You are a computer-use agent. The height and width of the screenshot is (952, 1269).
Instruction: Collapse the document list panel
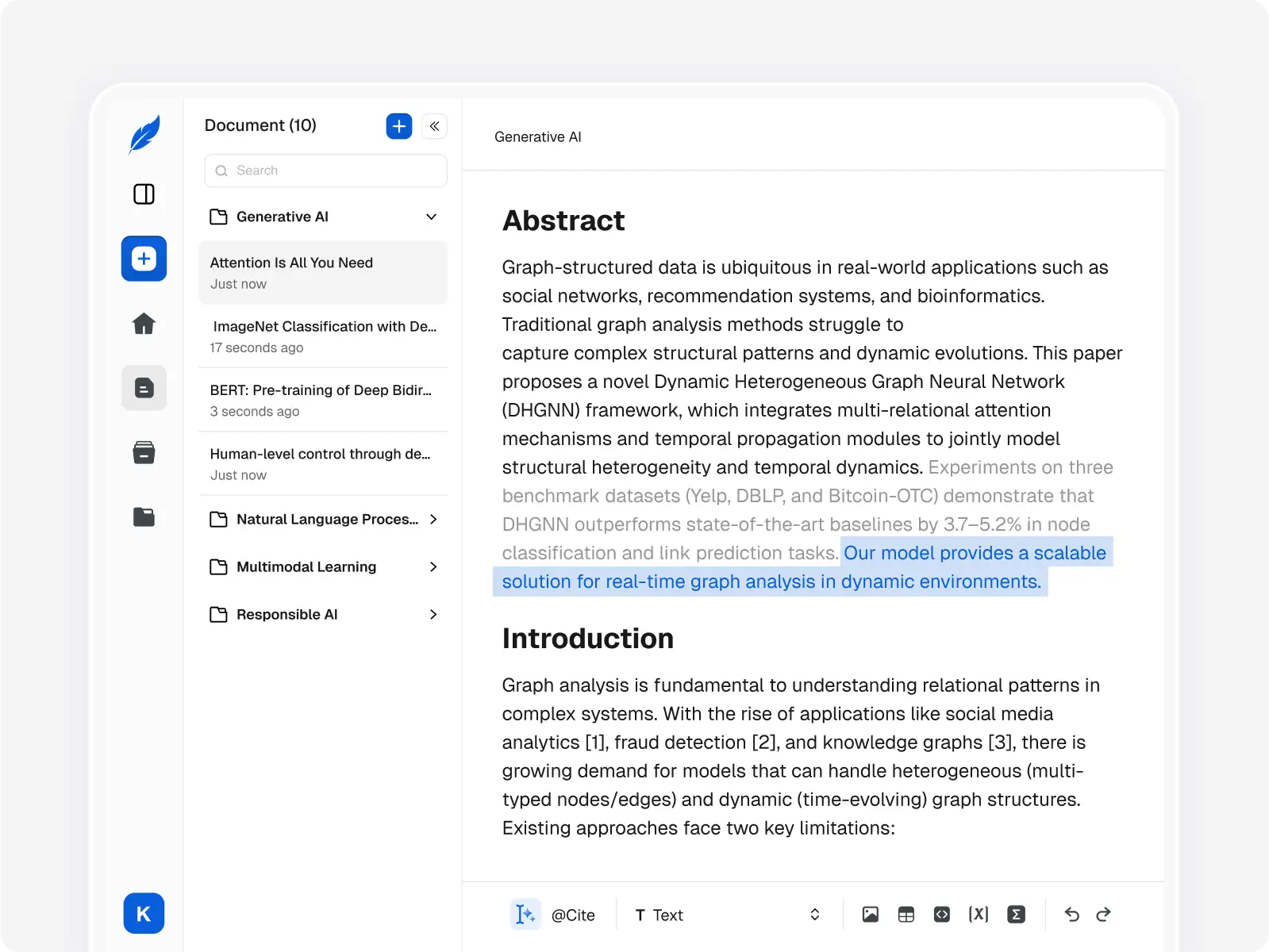(x=434, y=126)
